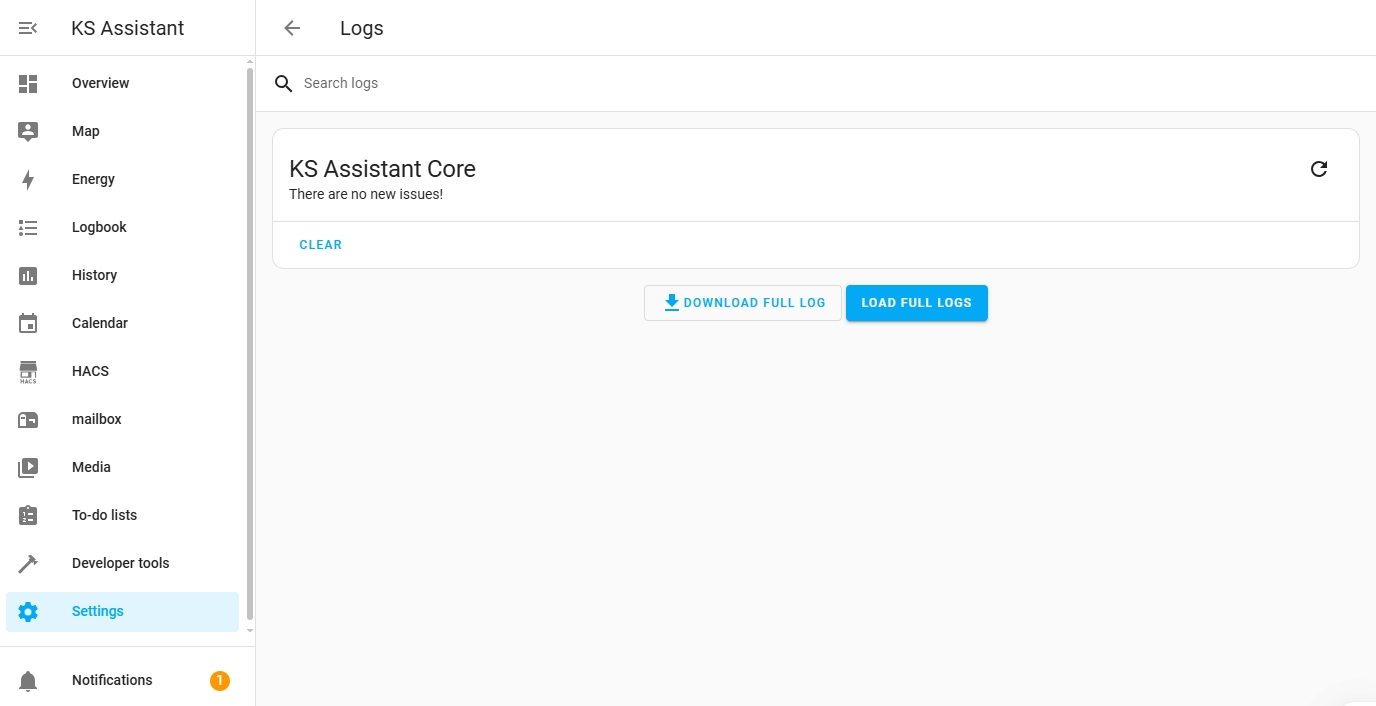Select the Map sidebar icon
1376x706 pixels.
pos(28,131)
